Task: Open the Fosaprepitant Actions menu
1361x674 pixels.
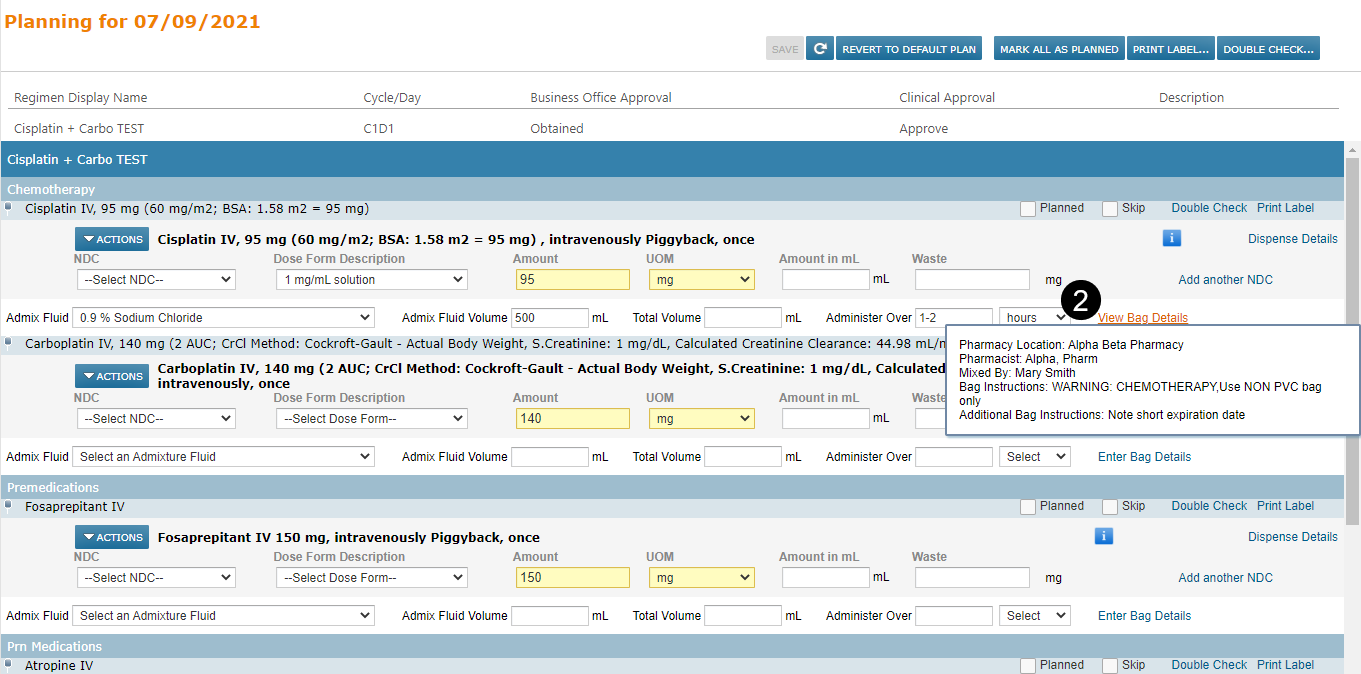Action: pyautogui.click(x=112, y=537)
